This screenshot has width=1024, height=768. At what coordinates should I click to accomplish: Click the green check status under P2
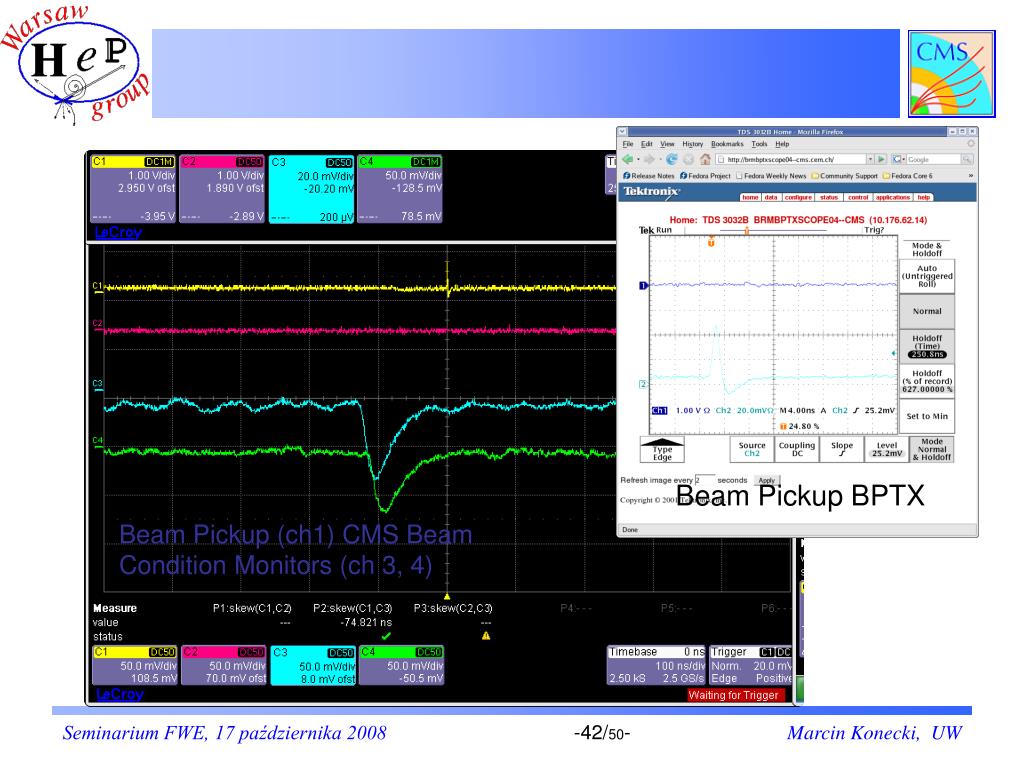click(386, 636)
